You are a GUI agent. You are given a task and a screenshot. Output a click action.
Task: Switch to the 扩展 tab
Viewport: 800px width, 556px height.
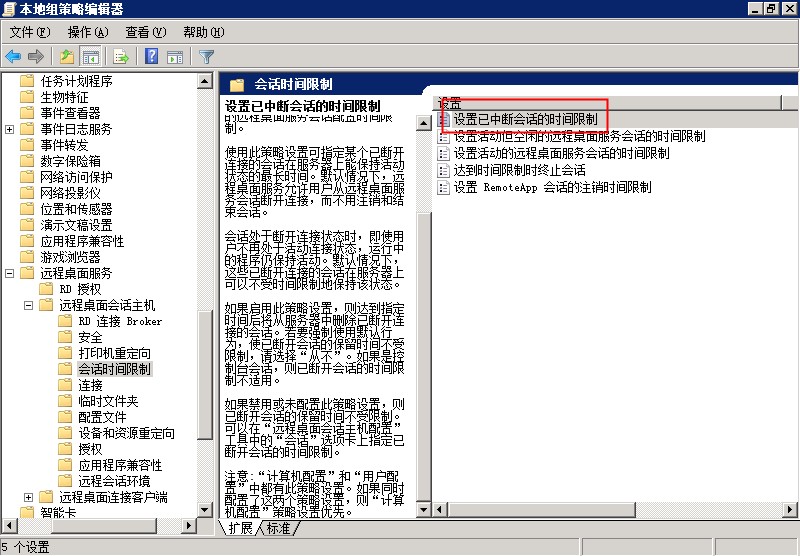click(241, 528)
